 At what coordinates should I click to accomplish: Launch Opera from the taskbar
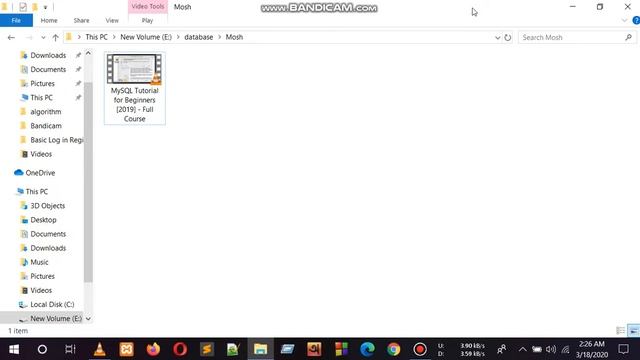(x=180, y=349)
